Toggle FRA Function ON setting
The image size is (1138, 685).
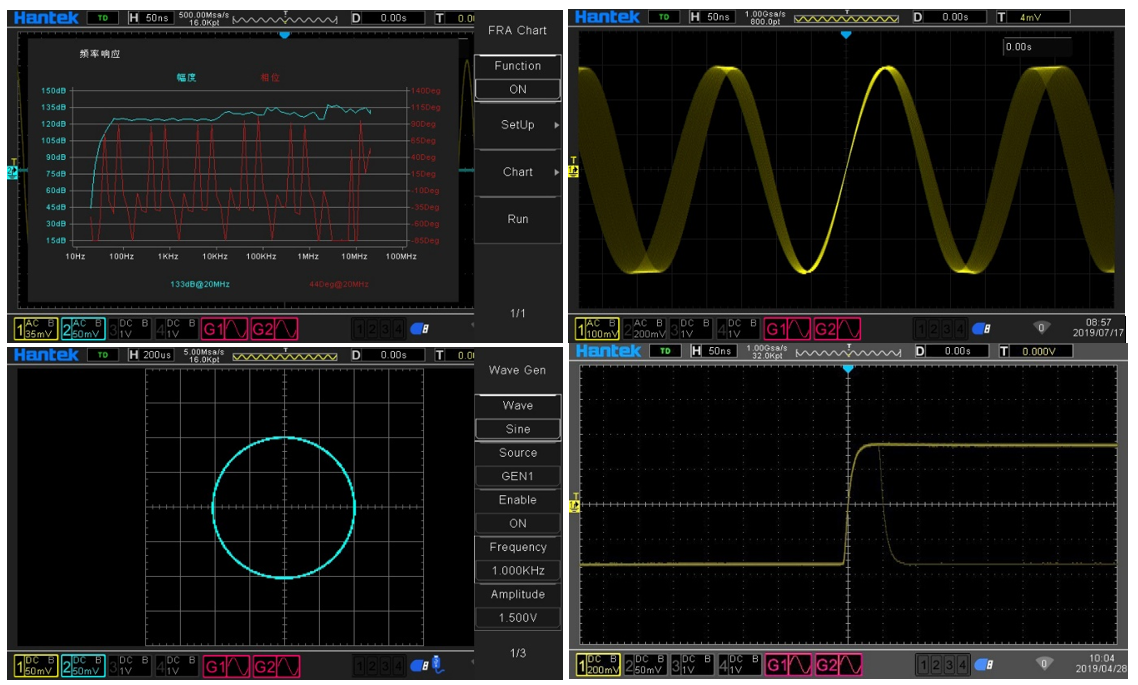[517, 89]
